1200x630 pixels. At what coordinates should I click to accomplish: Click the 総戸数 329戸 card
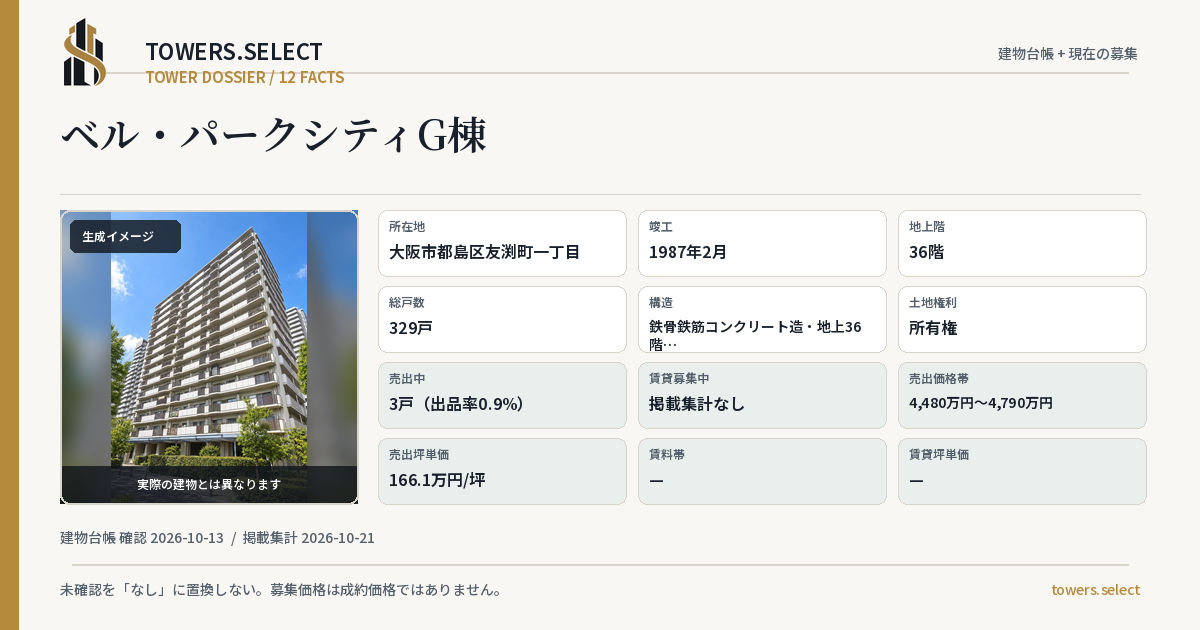click(502, 319)
